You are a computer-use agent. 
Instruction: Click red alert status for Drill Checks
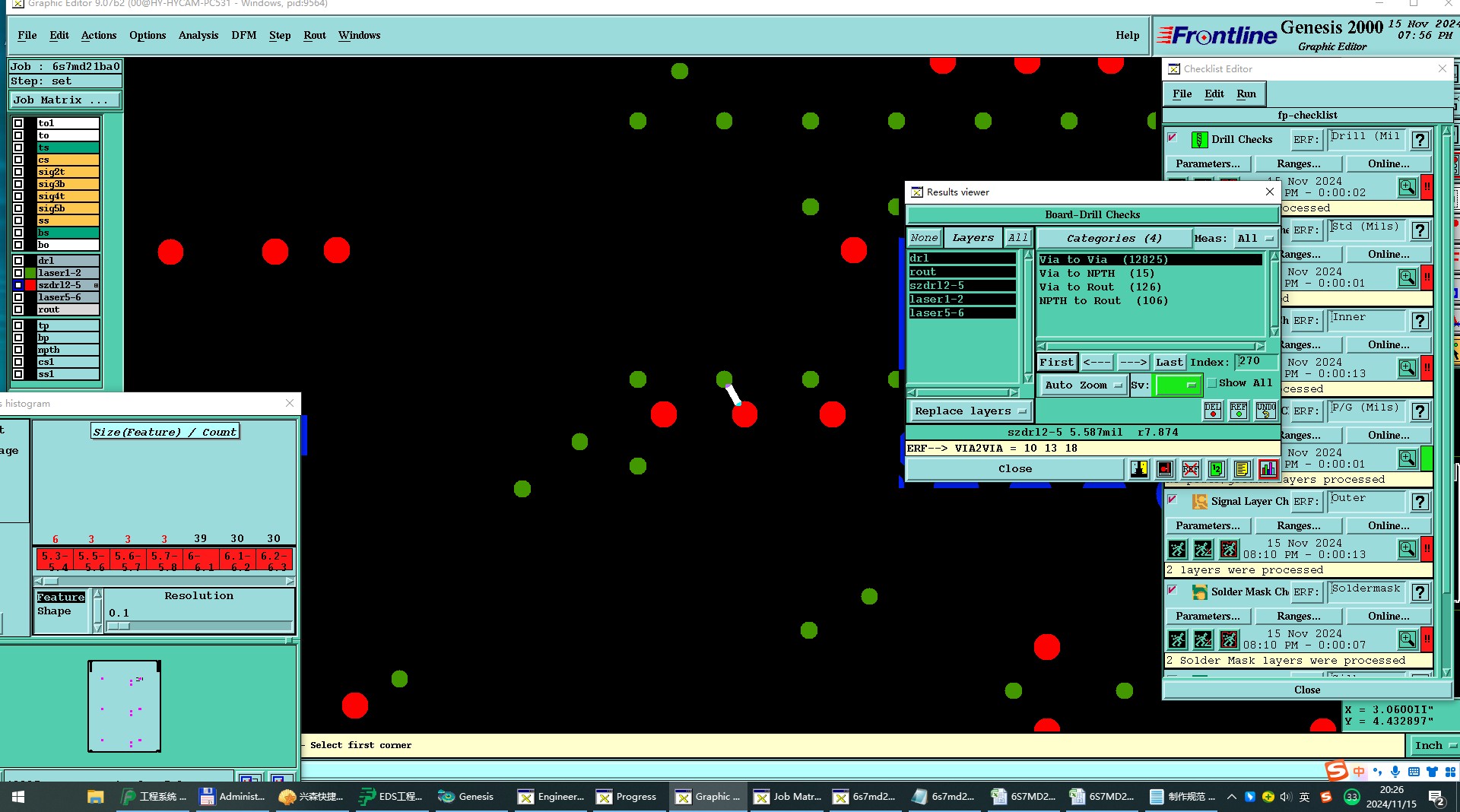tap(1427, 187)
